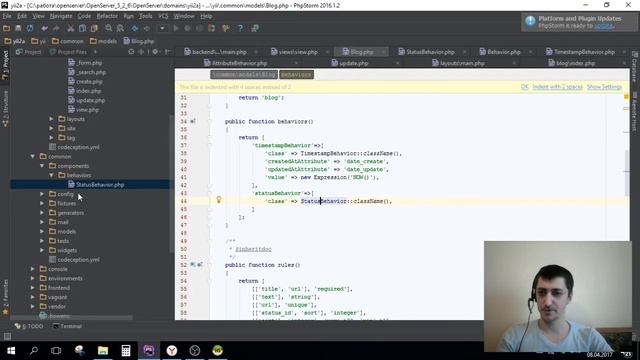
Task: Click the Copy toolbar icon
Action: pyautogui.click(x=82, y=28)
